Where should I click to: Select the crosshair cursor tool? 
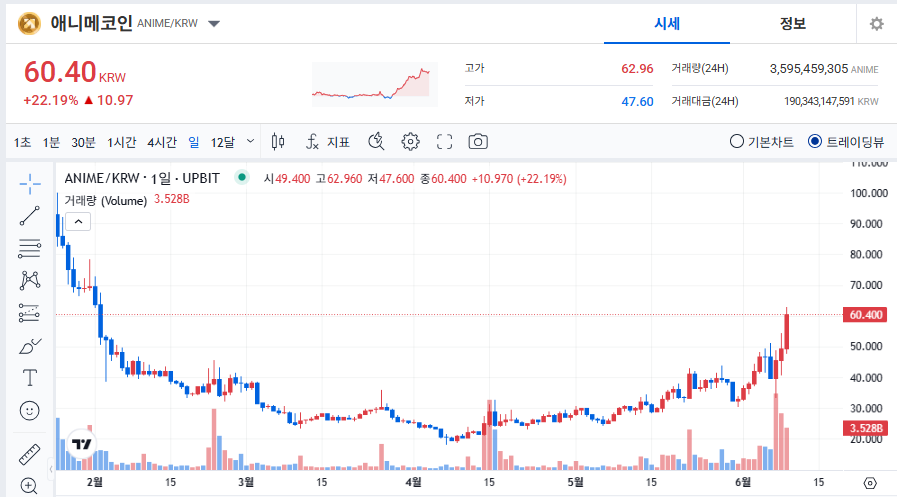[x=30, y=183]
